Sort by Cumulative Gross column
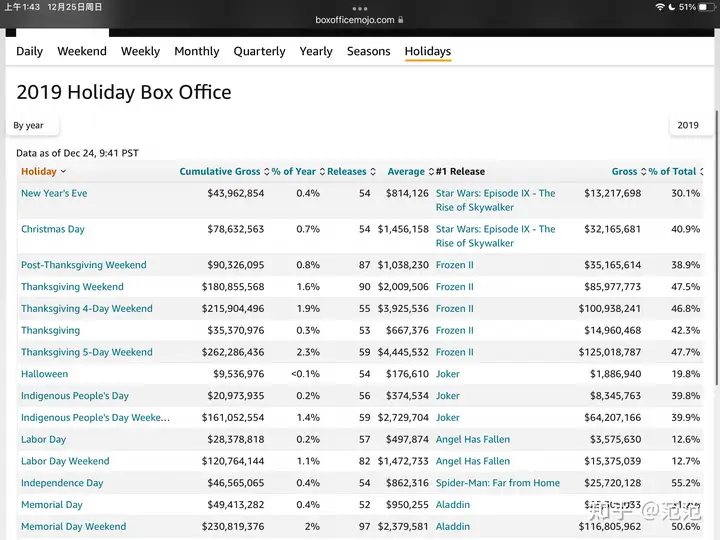Image resolution: width=720 pixels, height=540 pixels. 224,172
